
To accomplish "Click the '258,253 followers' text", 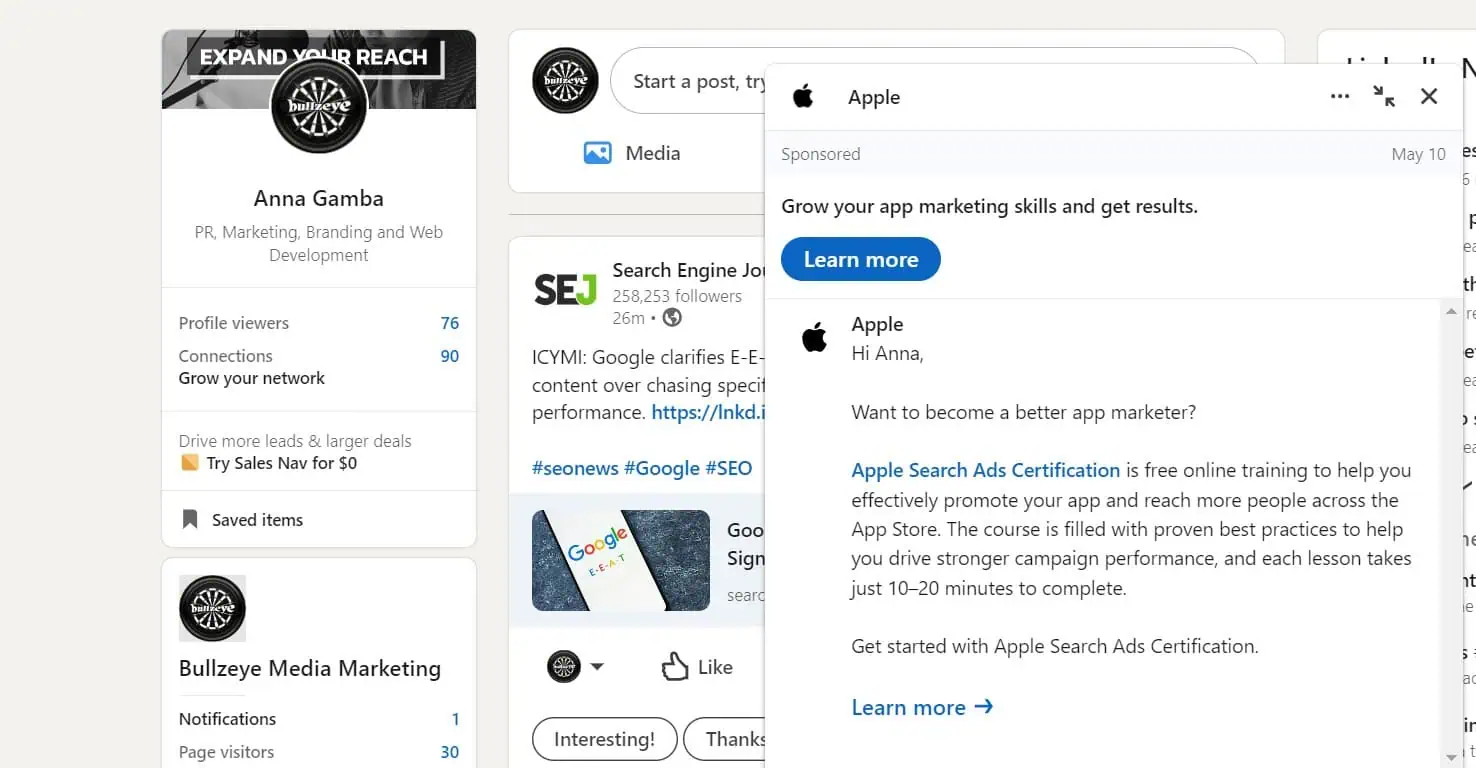I will click(x=677, y=296).
